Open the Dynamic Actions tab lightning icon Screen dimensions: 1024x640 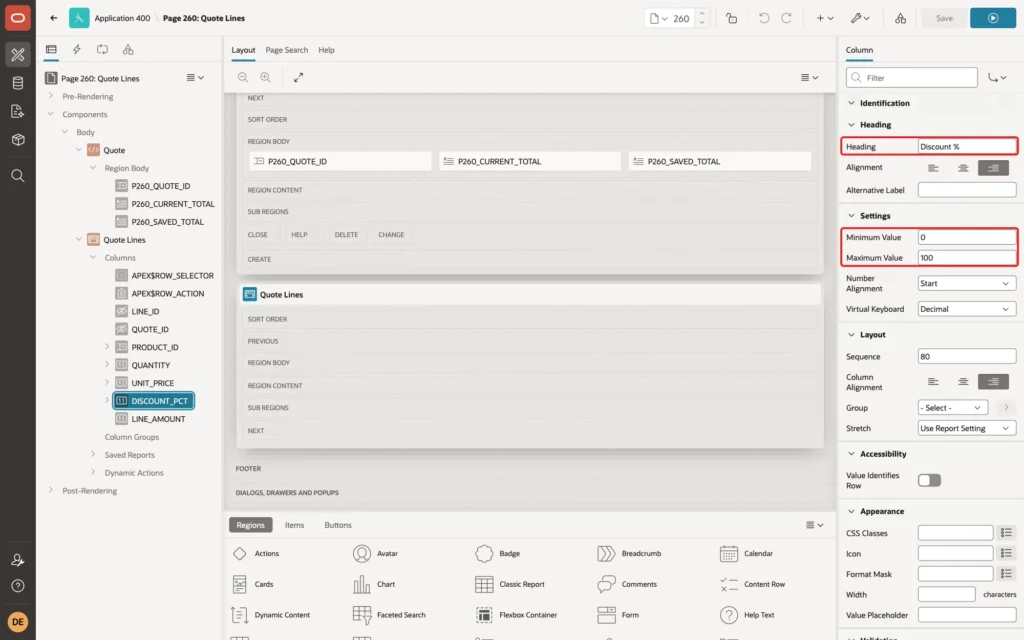pos(76,50)
